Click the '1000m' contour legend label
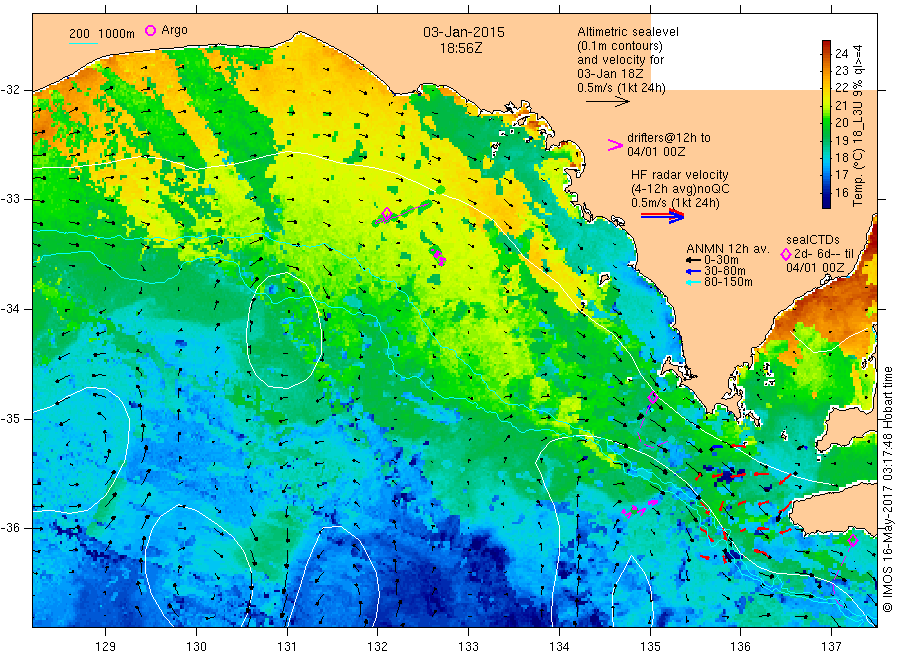Image resolution: width=900 pixels, height=660 pixels. [117, 34]
